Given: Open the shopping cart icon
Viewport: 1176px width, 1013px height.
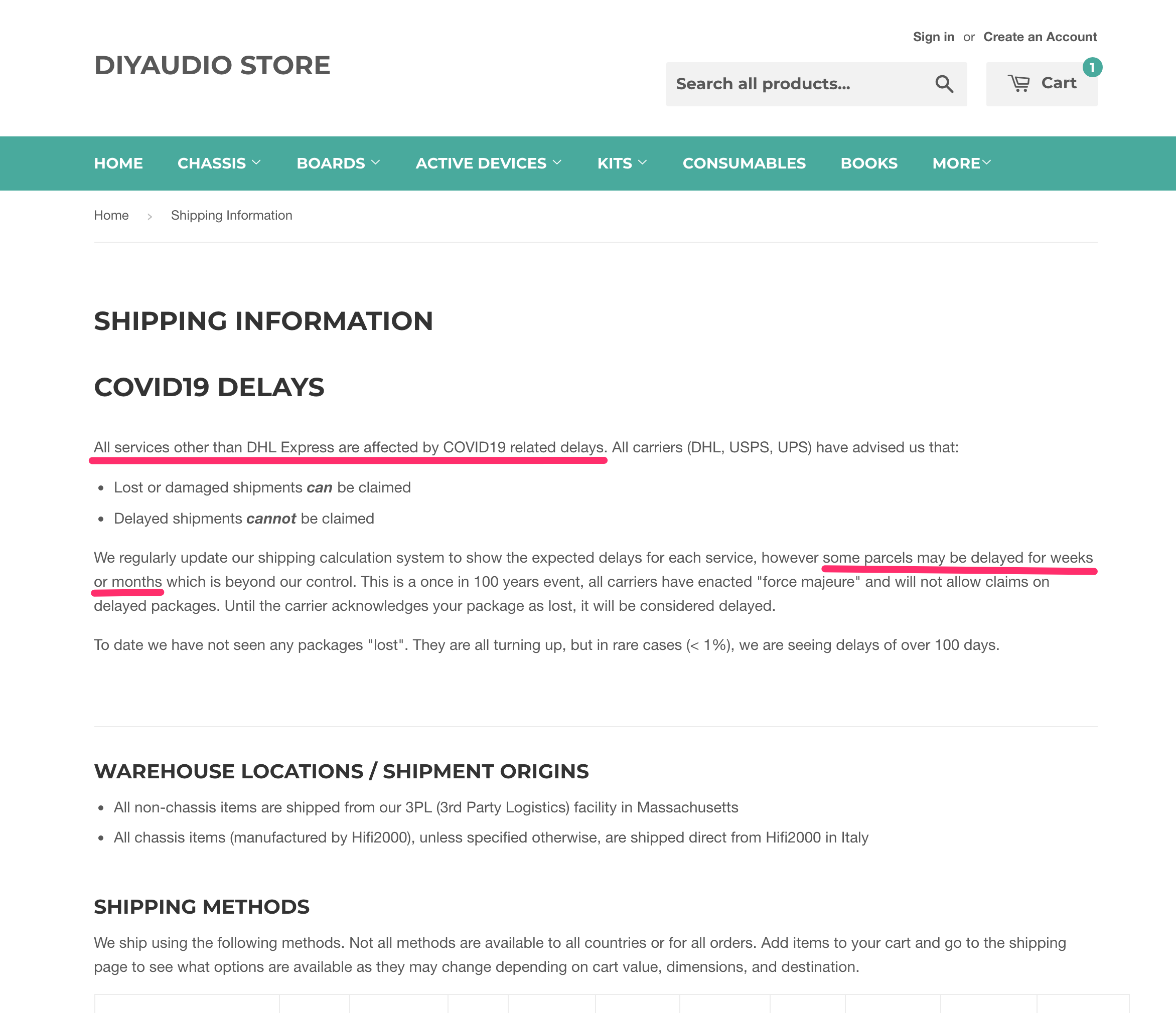Looking at the screenshot, I should (1019, 83).
